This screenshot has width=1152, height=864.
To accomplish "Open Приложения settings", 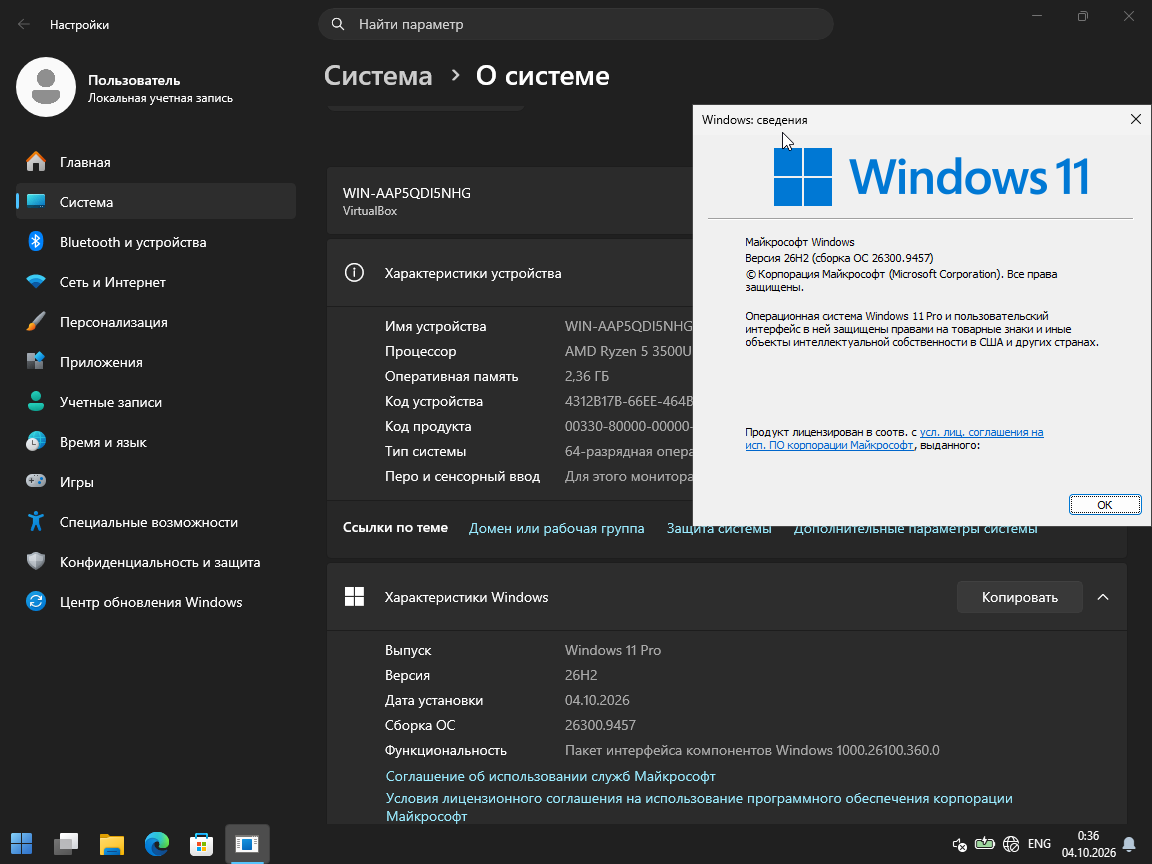I will pos(156,361).
